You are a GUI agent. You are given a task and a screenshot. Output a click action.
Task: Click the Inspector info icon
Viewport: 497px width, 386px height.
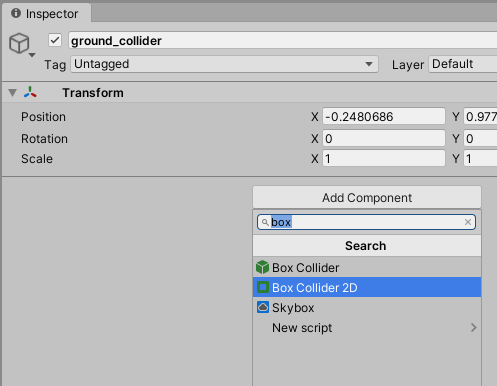tap(16, 13)
